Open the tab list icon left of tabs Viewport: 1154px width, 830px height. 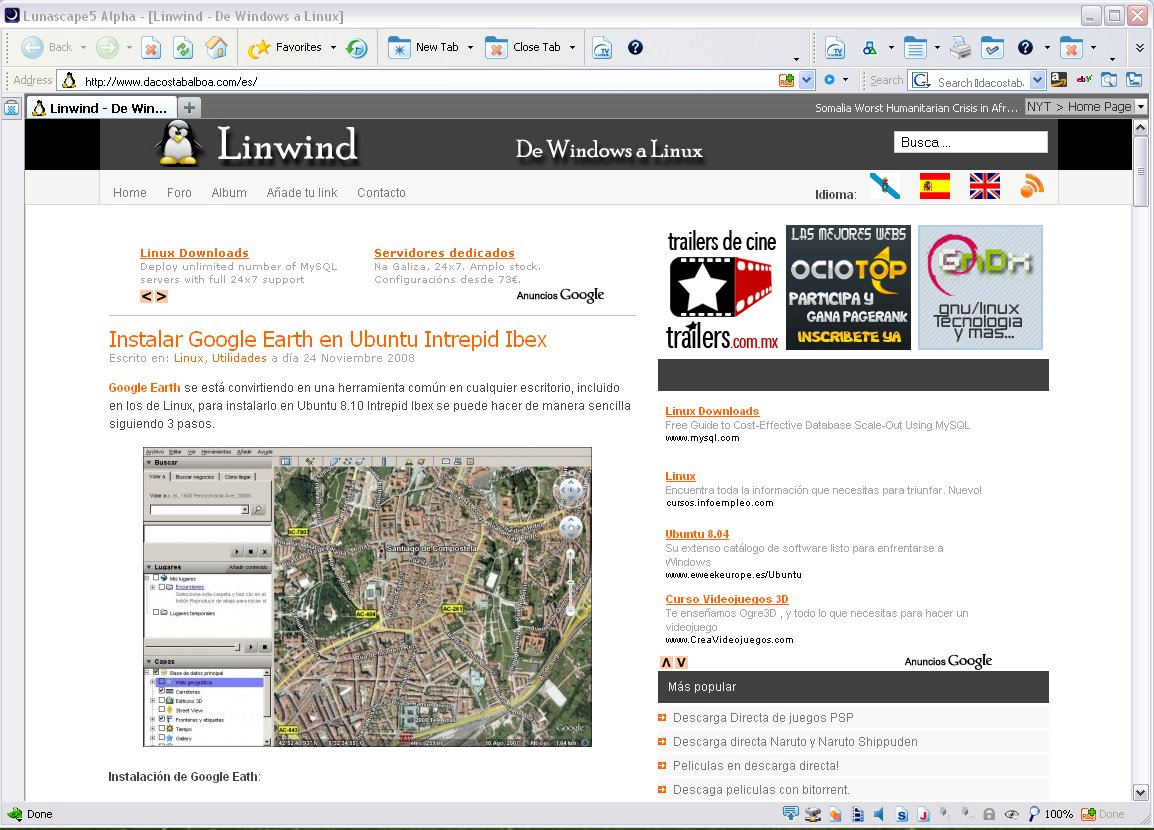point(12,108)
